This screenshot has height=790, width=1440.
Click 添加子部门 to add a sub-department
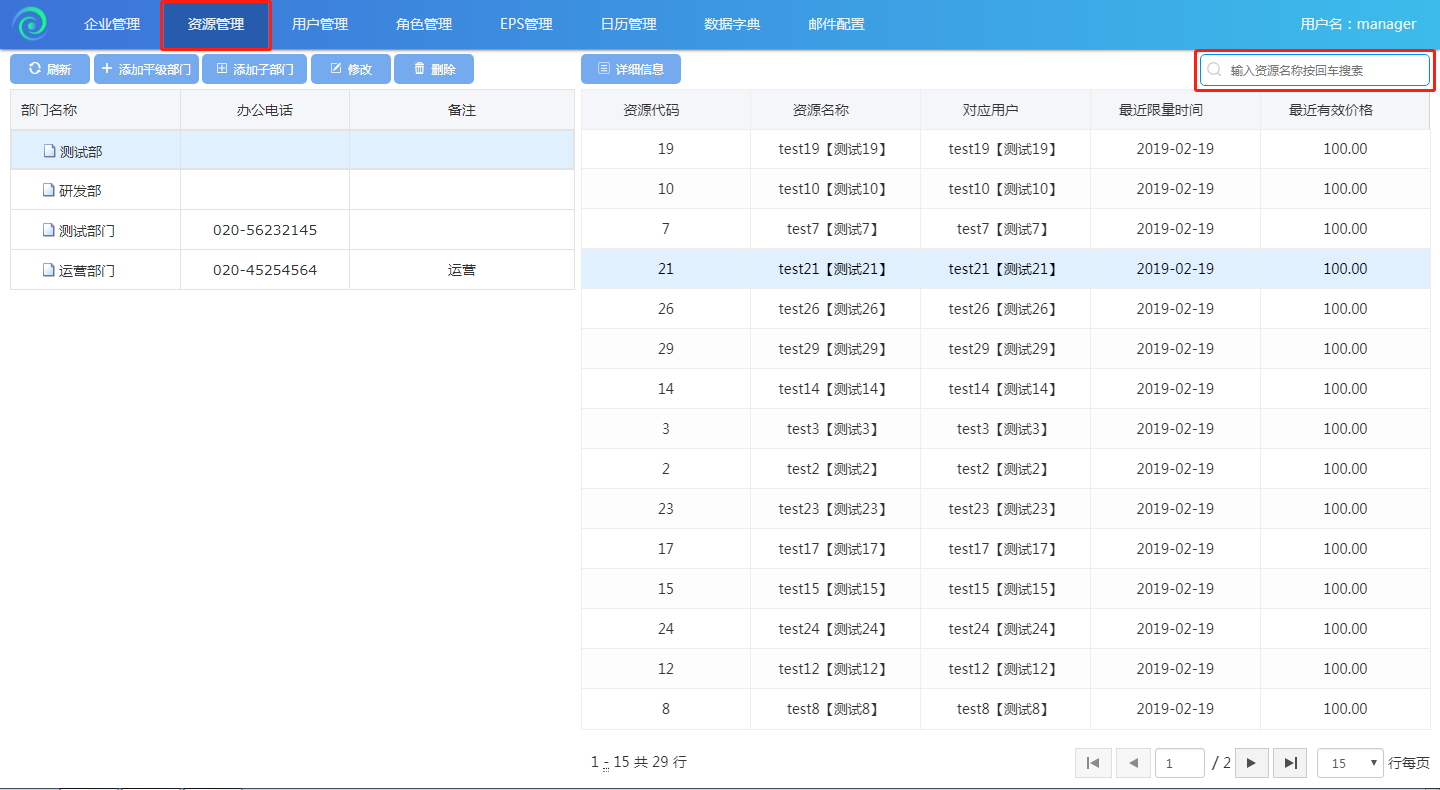click(255, 69)
